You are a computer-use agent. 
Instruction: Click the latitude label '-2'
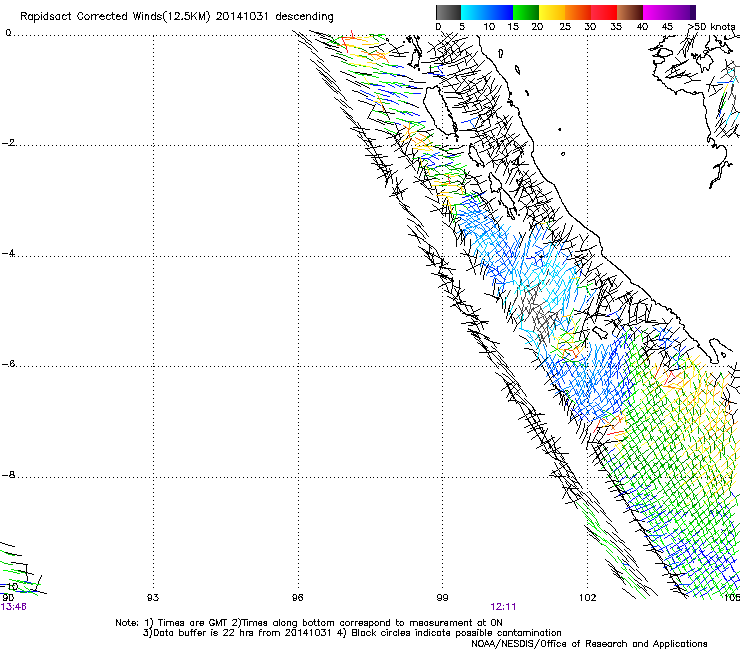click(8, 143)
